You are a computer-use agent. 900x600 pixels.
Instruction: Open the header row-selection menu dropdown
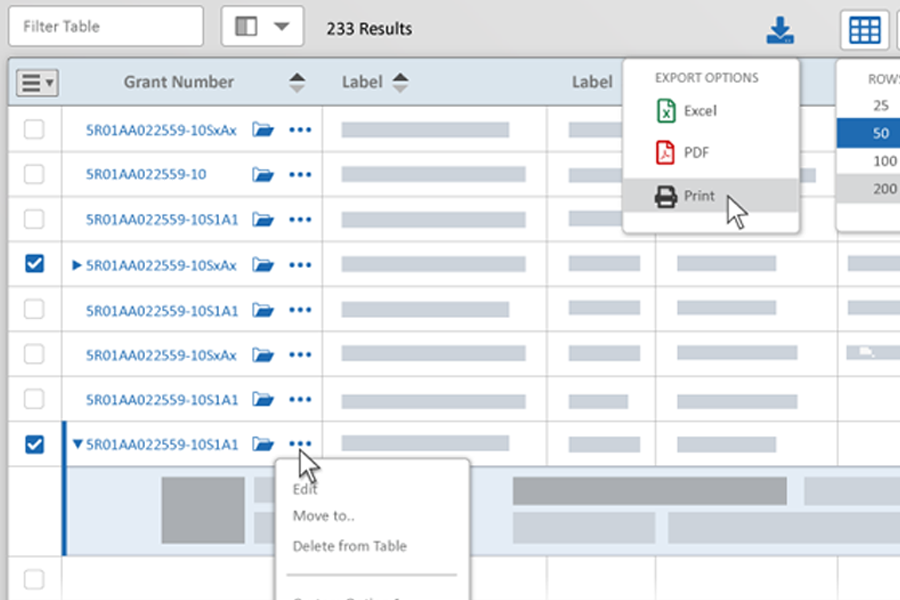tap(37, 83)
